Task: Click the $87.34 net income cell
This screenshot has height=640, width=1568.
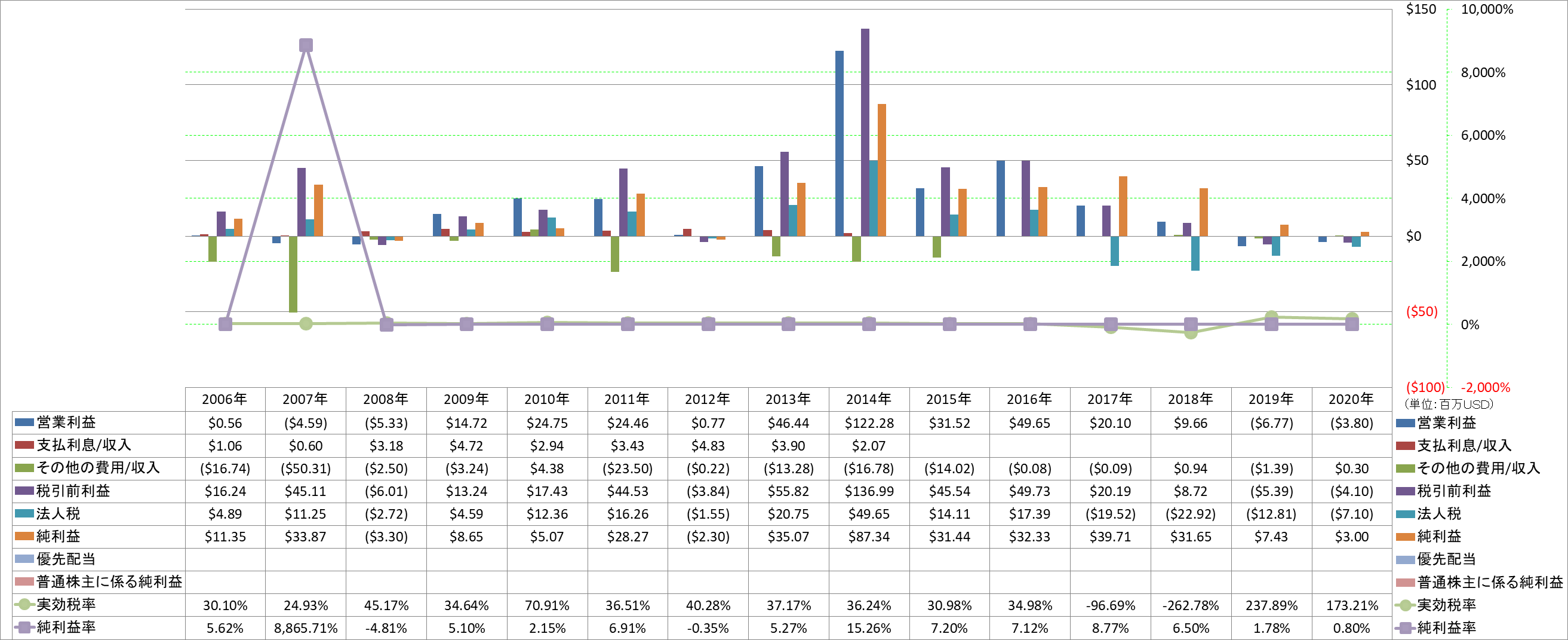Action: coord(869,537)
